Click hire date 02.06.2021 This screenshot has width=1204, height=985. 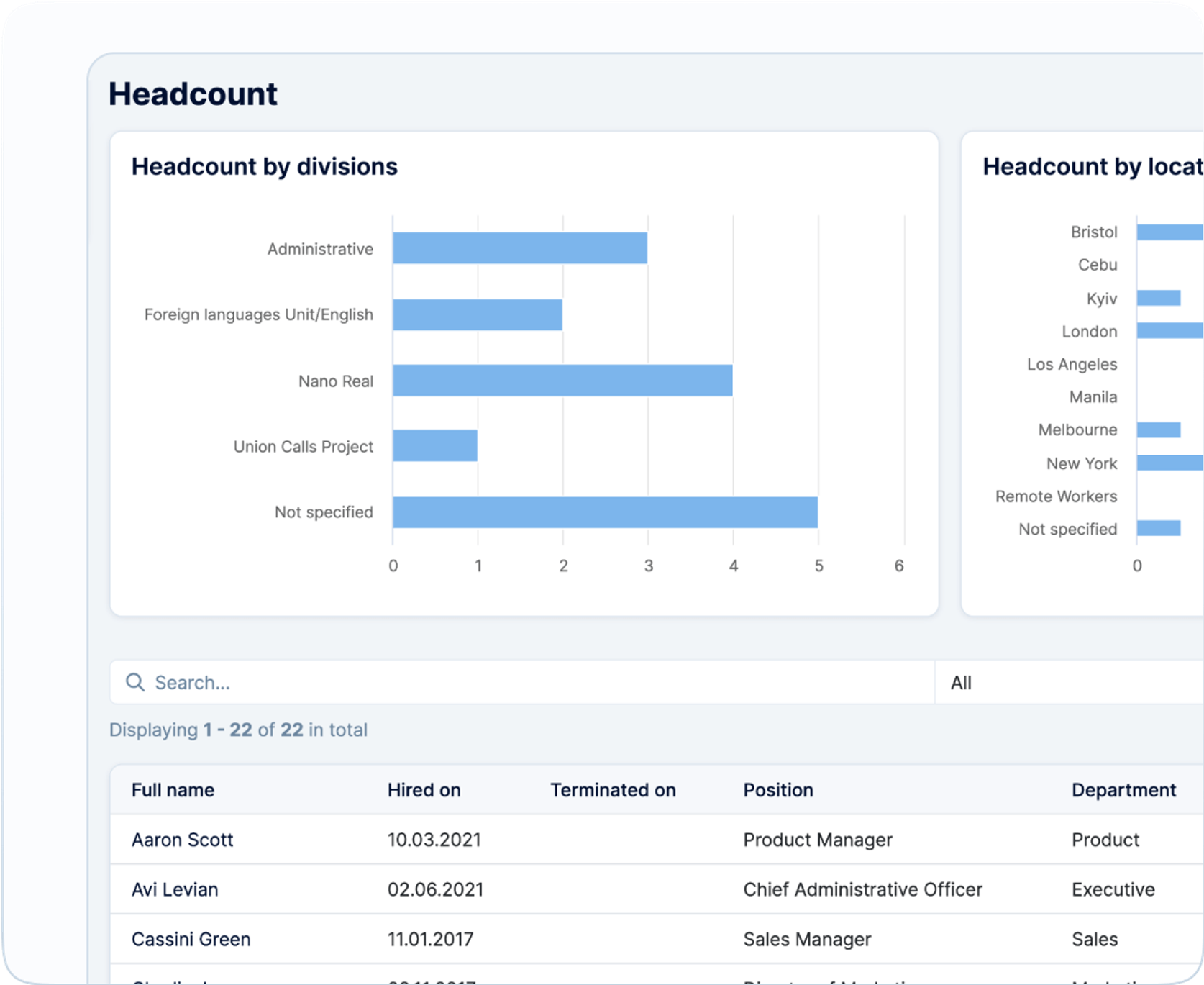(x=435, y=889)
